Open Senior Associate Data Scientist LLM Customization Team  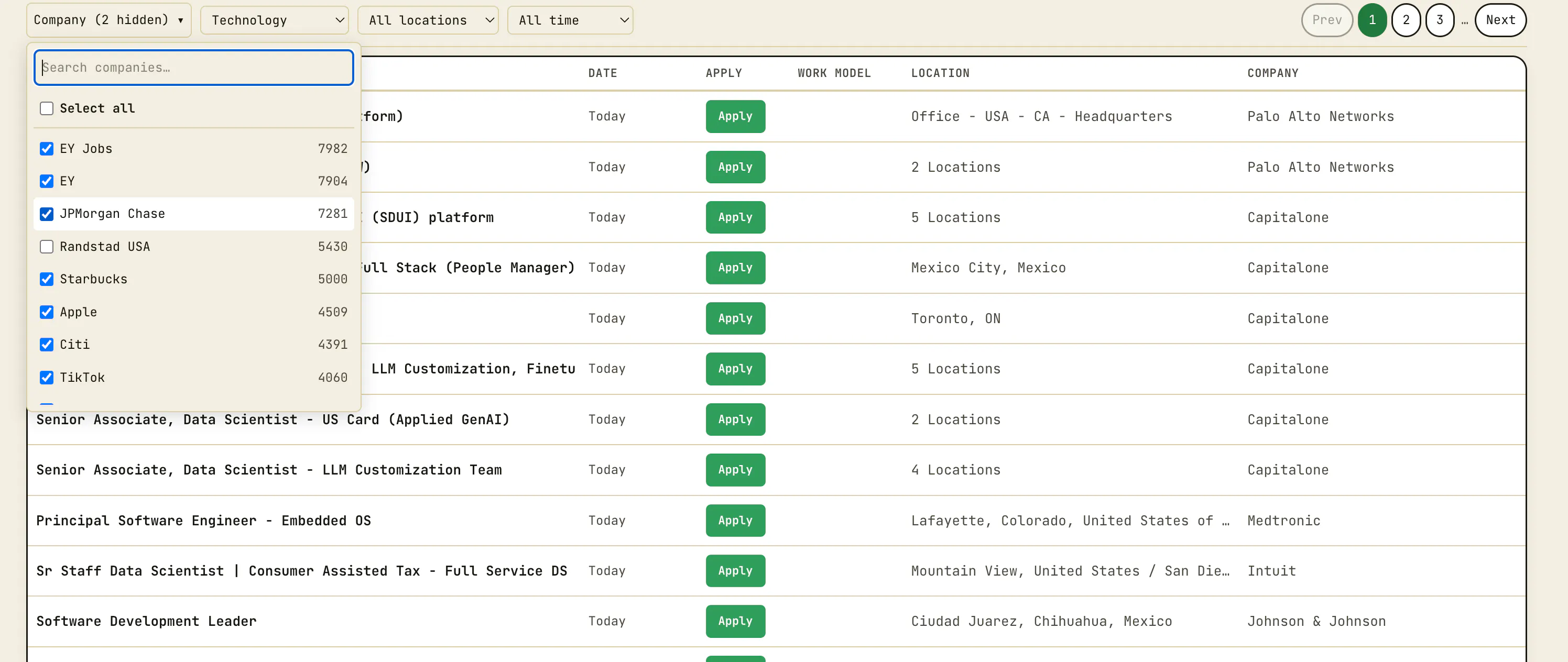coord(269,470)
